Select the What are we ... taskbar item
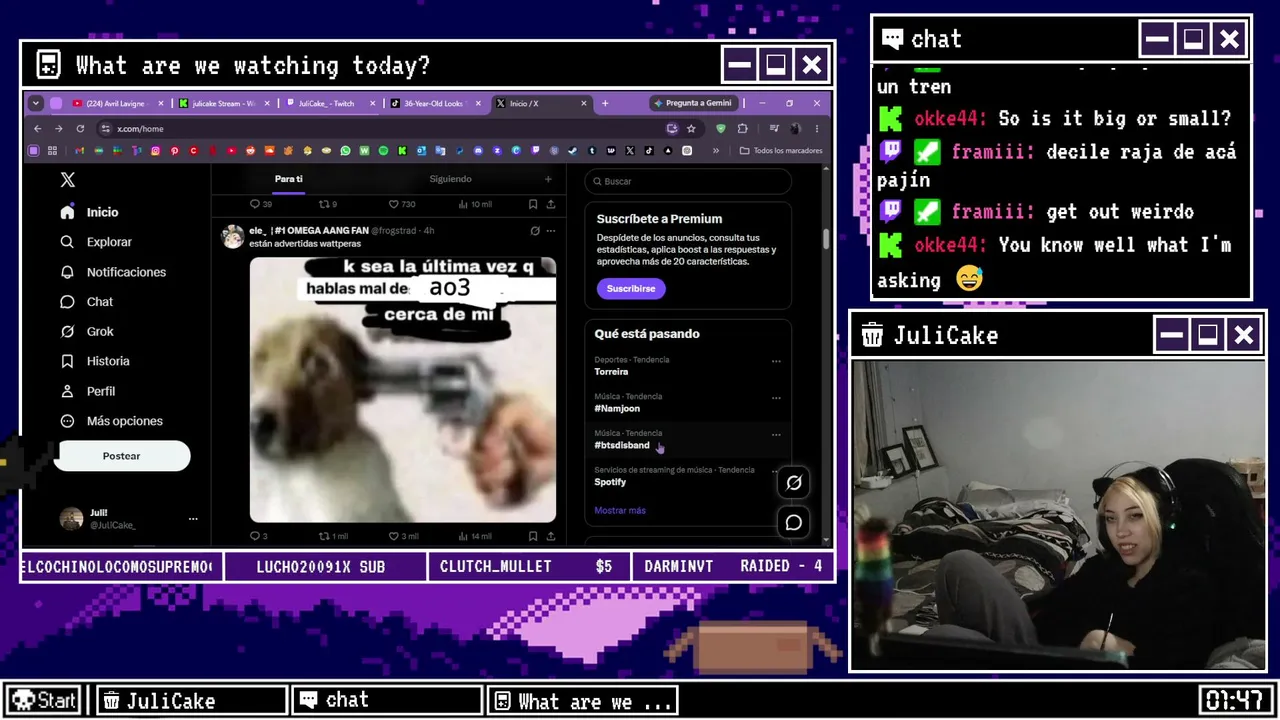1280x720 pixels. pyautogui.click(x=583, y=700)
